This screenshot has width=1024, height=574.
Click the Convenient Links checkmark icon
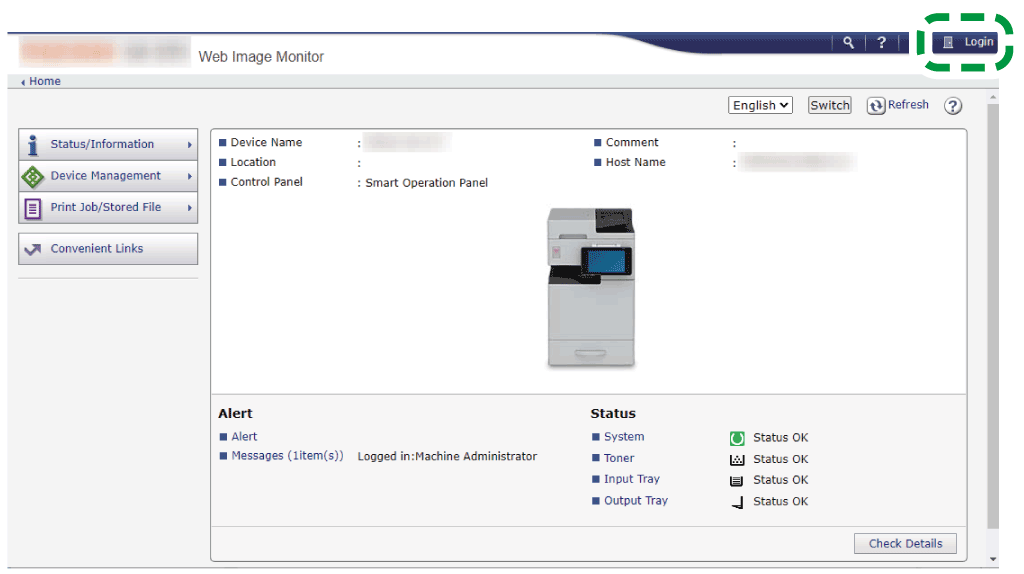33,249
